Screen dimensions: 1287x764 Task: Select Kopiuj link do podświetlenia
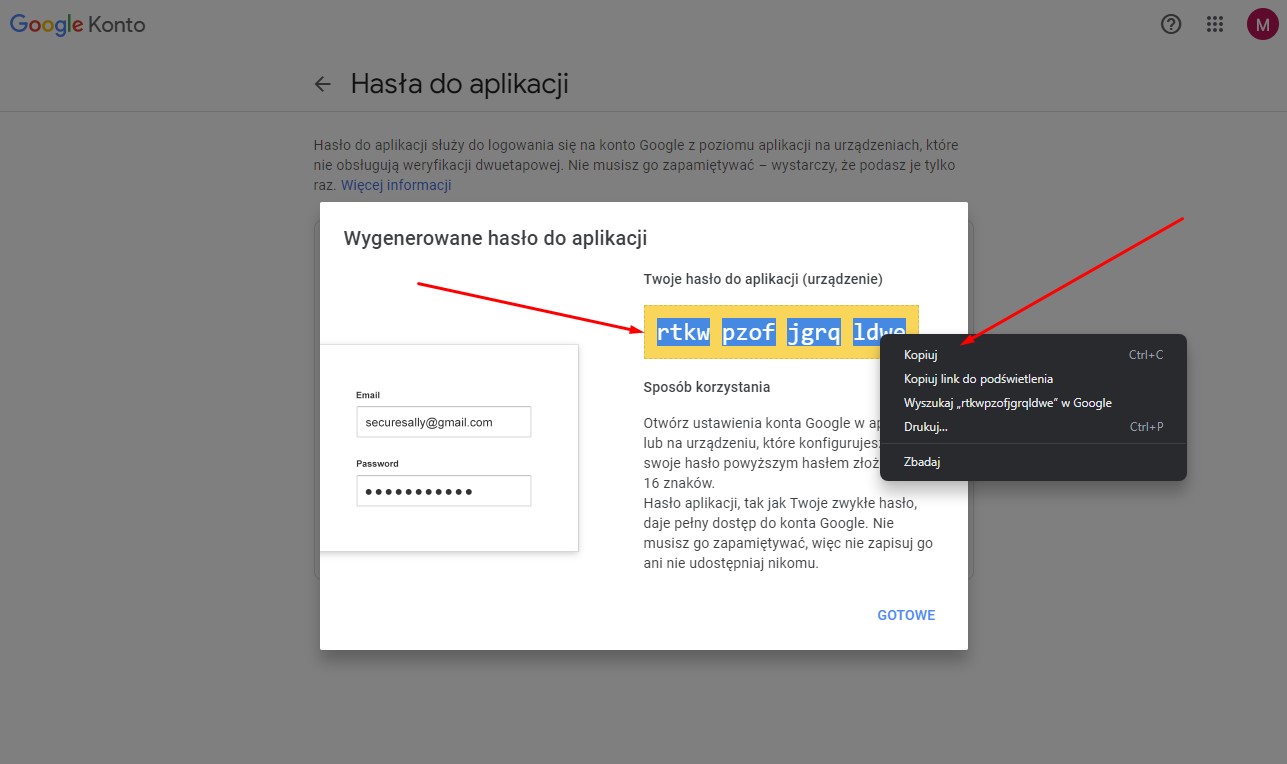click(1033, 379)
